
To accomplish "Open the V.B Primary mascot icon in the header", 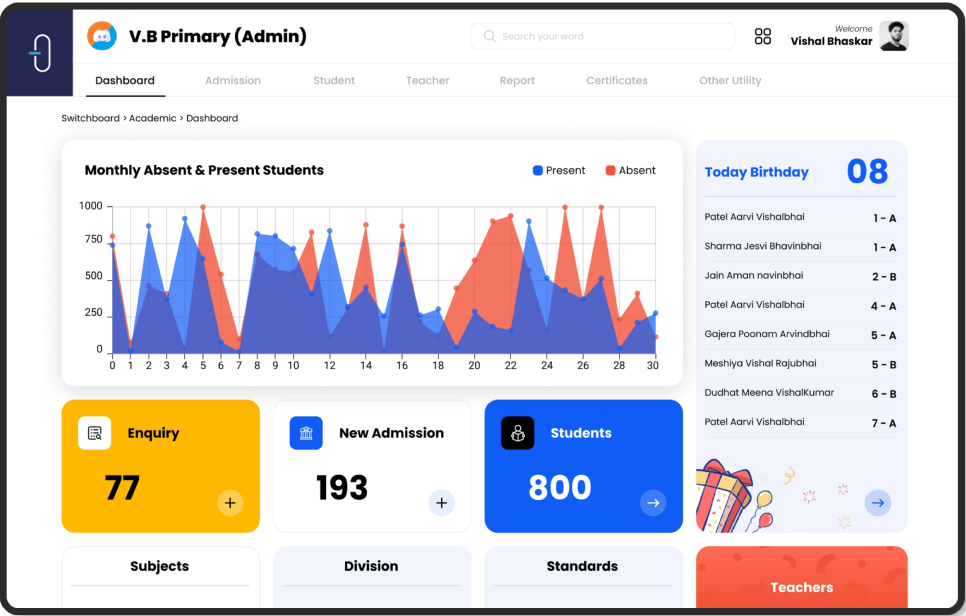I will [x=102, y=35].
